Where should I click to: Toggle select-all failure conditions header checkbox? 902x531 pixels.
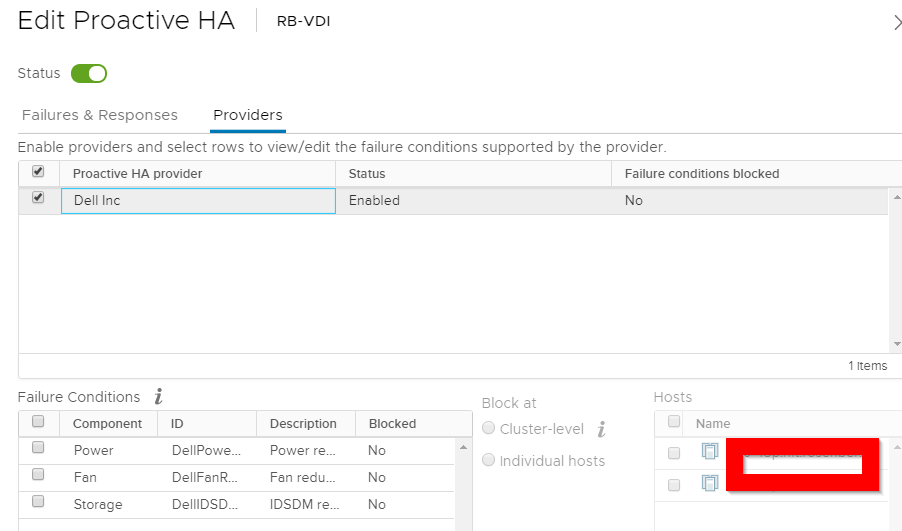click(x=38, y=421)
